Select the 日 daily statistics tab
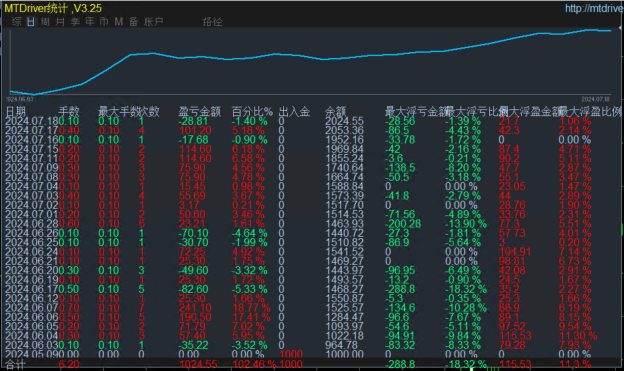The height and width of the screenshot is (371, 624). click(31, 21)
